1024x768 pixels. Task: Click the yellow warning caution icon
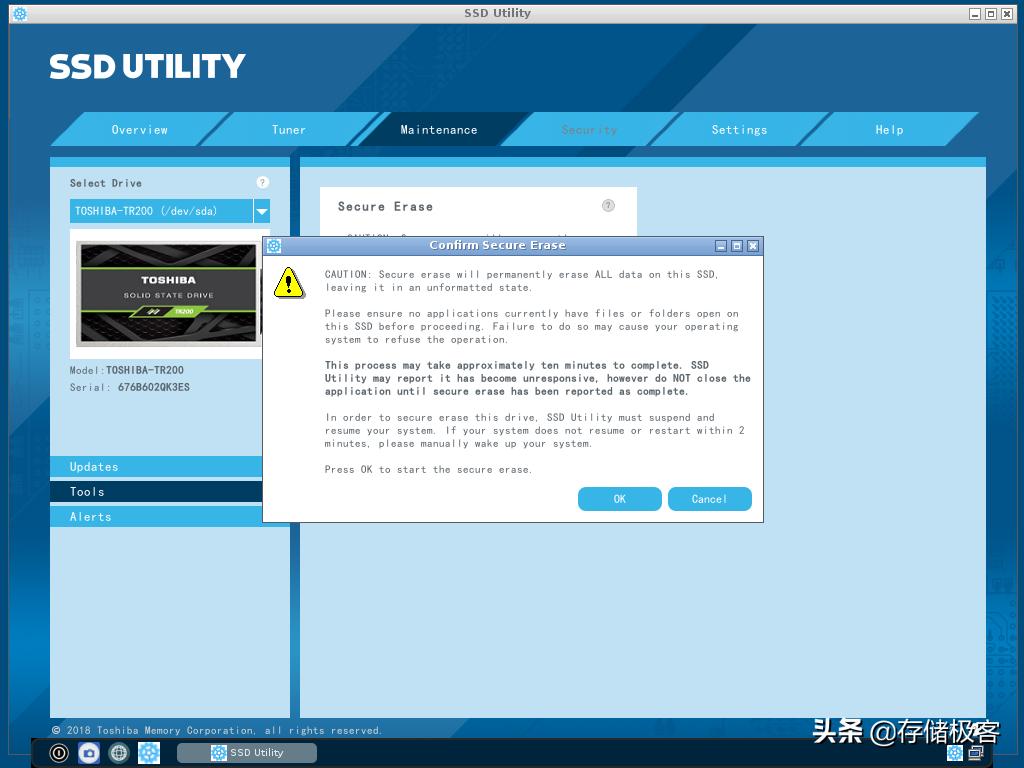pyautogui.click(x=289, y=283)
